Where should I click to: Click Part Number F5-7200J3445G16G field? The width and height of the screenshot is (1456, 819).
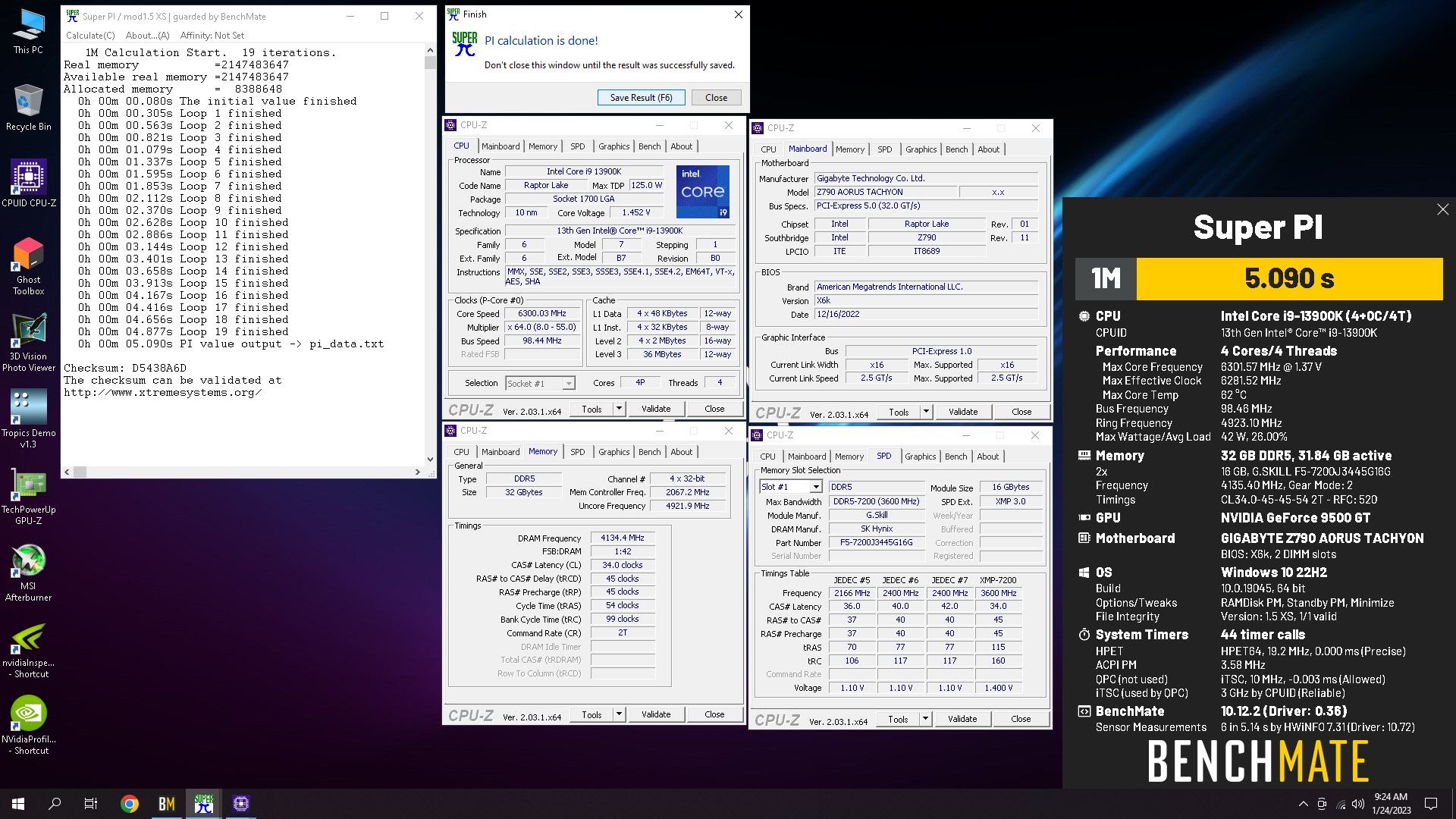pos(876,543)
